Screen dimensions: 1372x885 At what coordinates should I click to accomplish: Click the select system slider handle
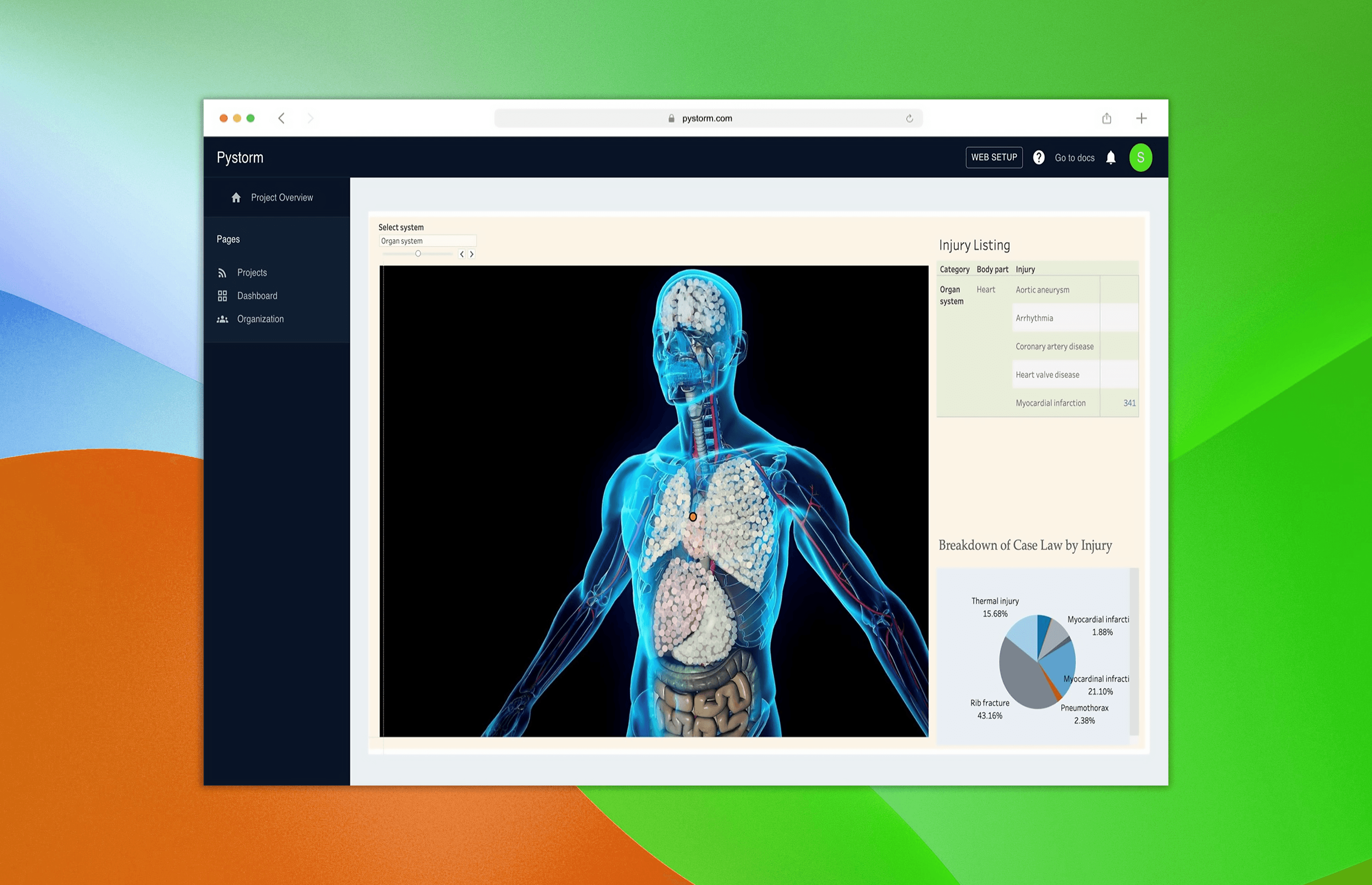coord(418,253)
